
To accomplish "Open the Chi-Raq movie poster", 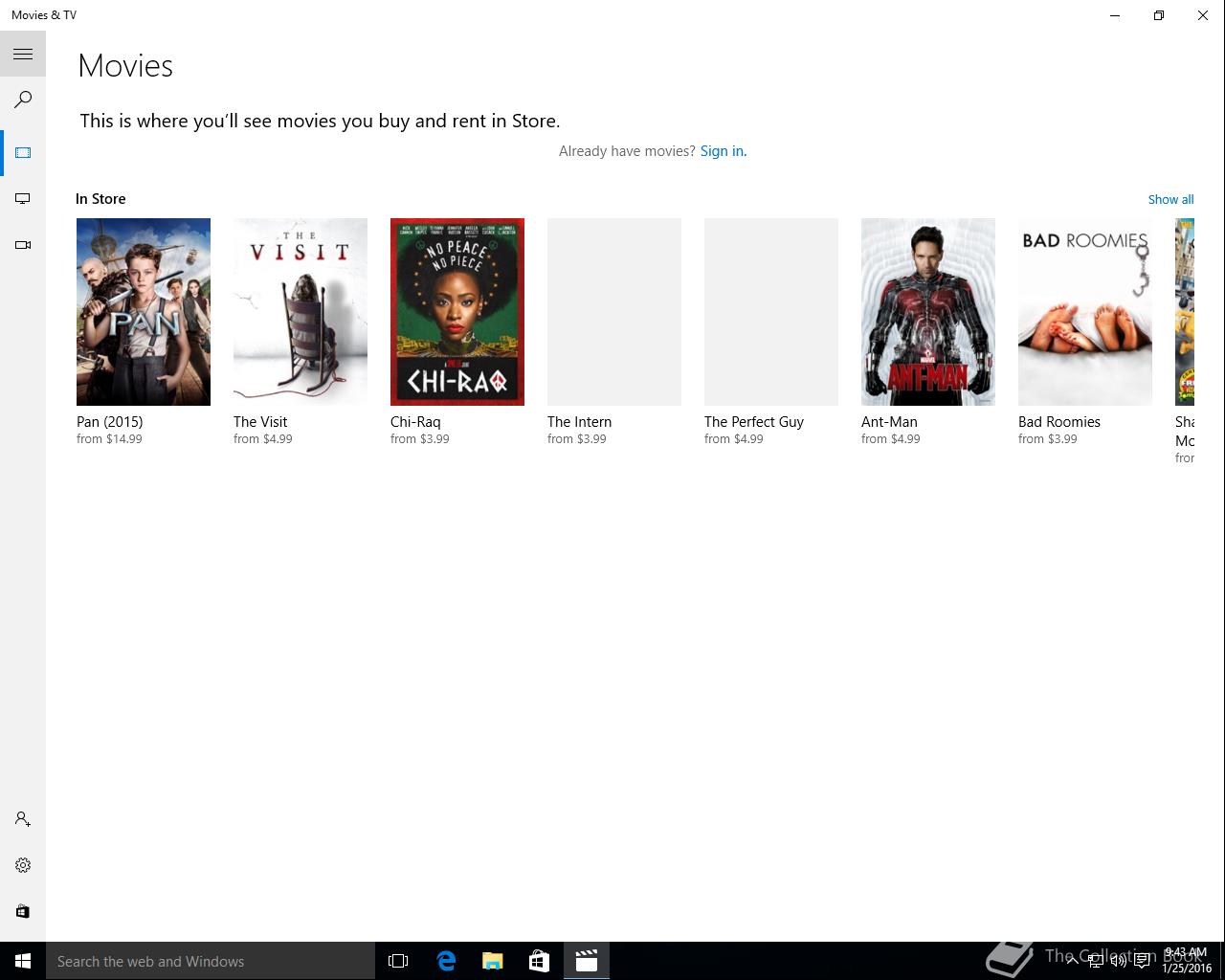I will pos(457,312).
